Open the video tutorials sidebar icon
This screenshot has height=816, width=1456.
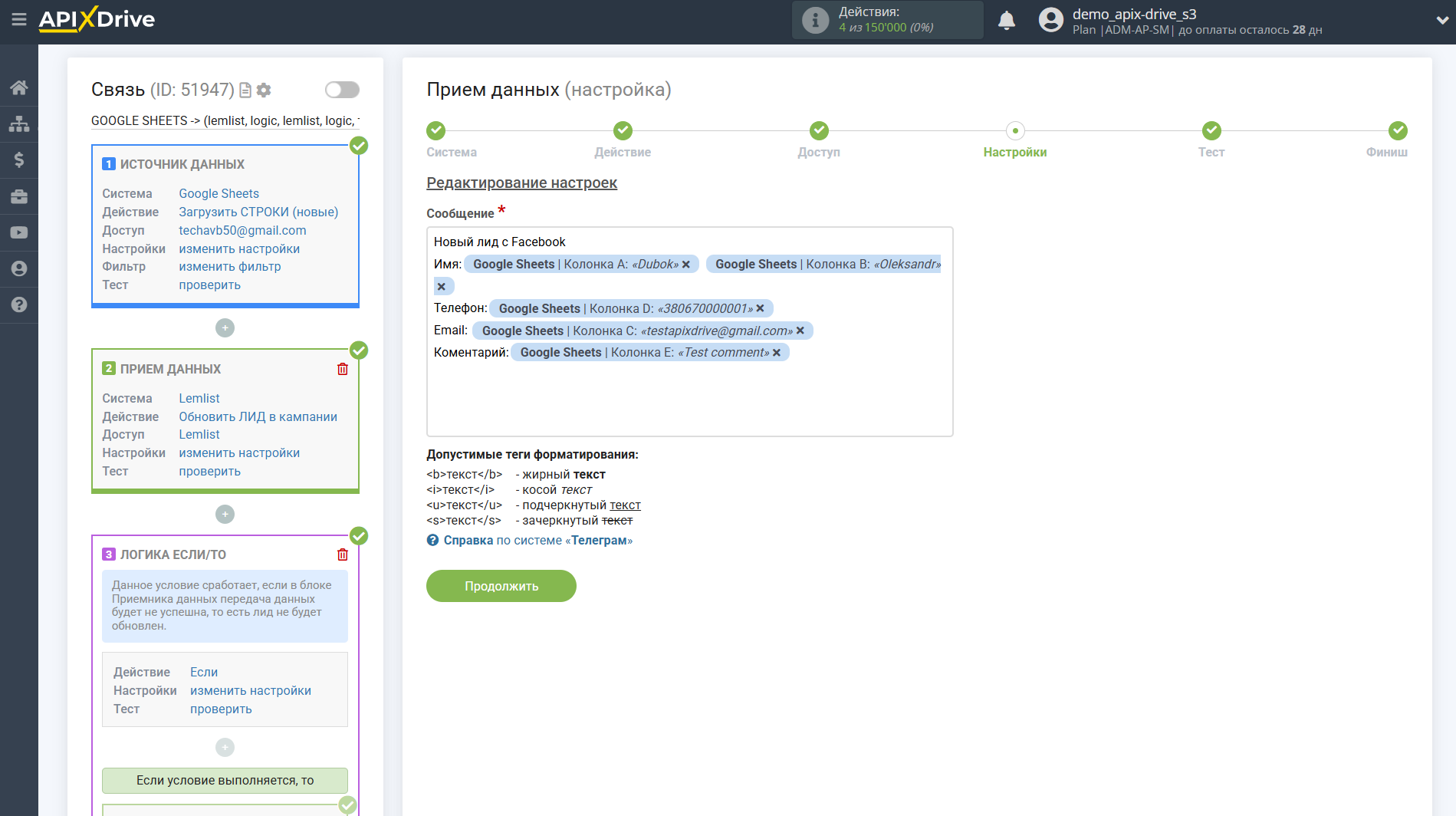click(x=19, y=232)
